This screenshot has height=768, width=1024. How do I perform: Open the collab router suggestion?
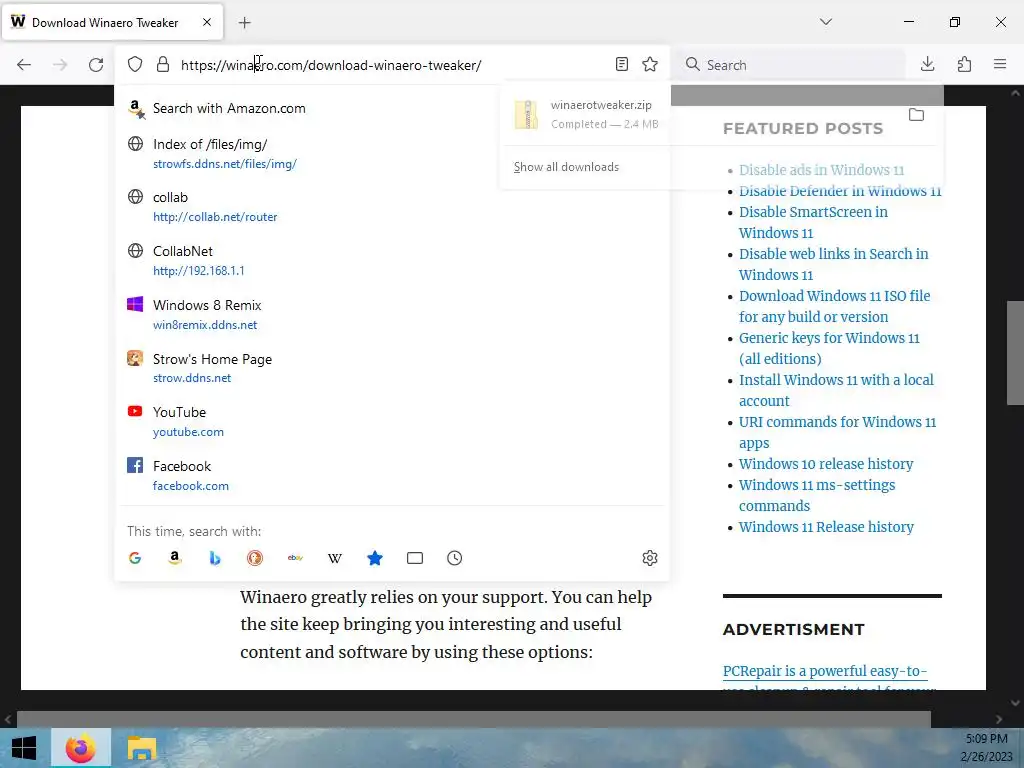392,206
